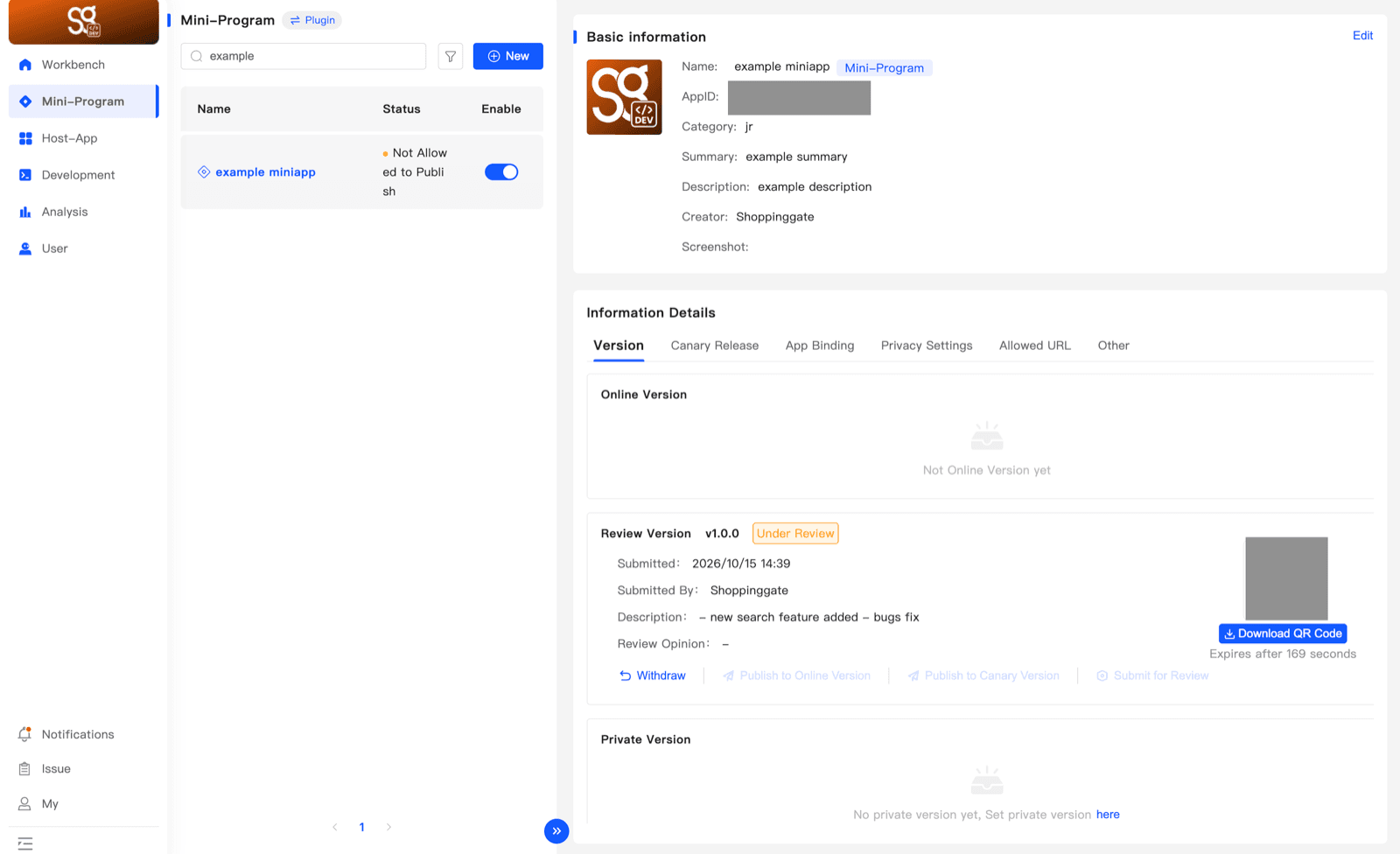Click the Development terminal icon

[25, 175]
